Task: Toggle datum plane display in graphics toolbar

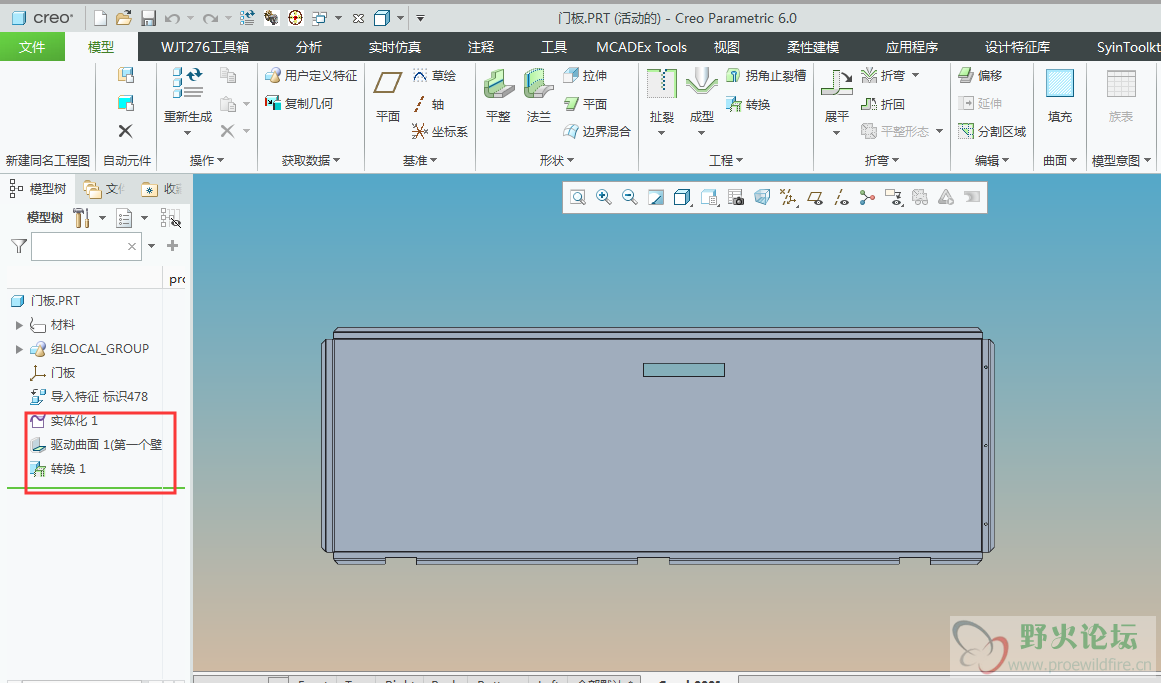Action: pyautogui.click(x=815, y=197)
